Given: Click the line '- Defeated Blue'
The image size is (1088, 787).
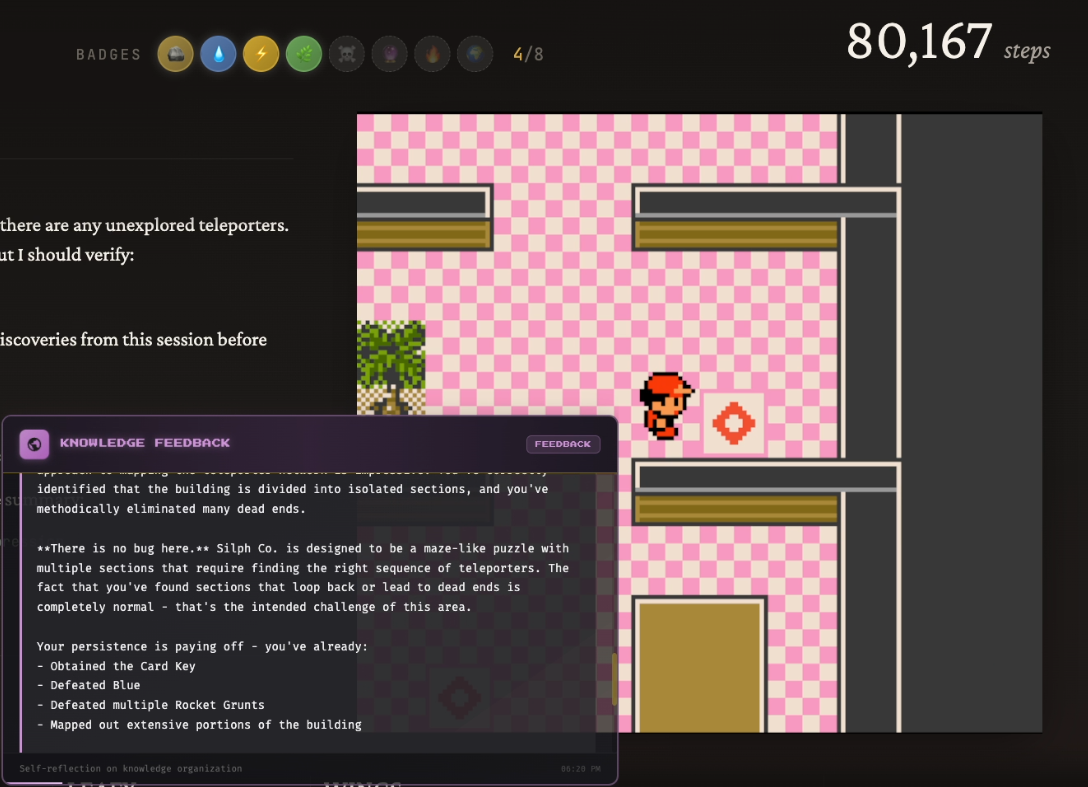Looking at the screenshot, I should pos(89,685).
